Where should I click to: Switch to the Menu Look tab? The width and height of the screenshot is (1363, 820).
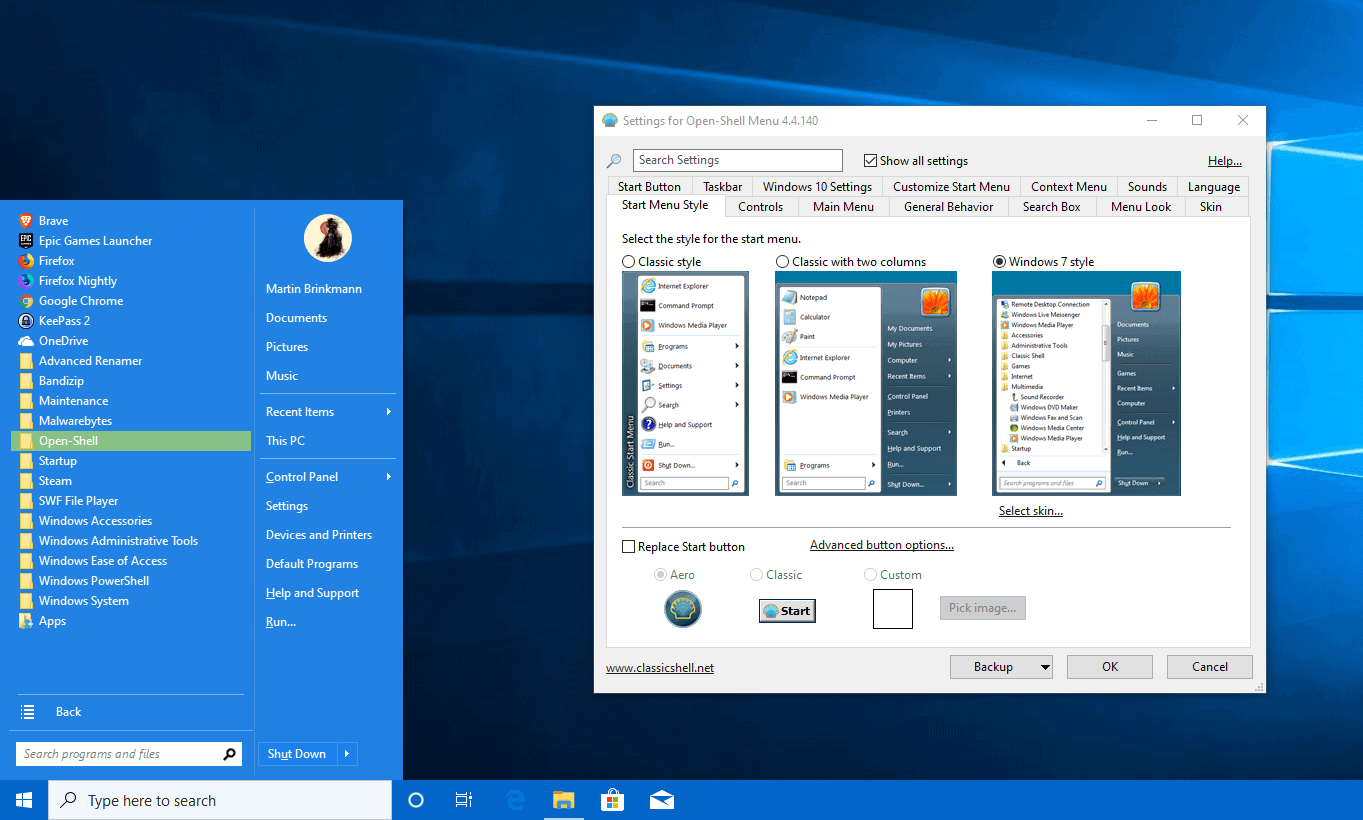(1140, 207)
